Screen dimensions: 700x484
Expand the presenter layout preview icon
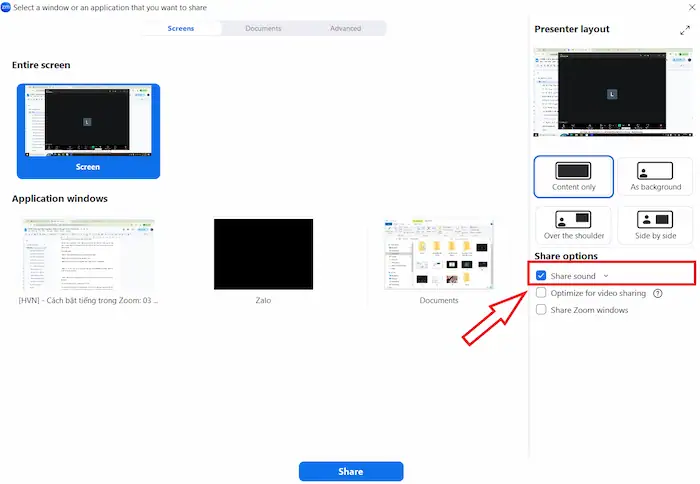coord(685,30)
